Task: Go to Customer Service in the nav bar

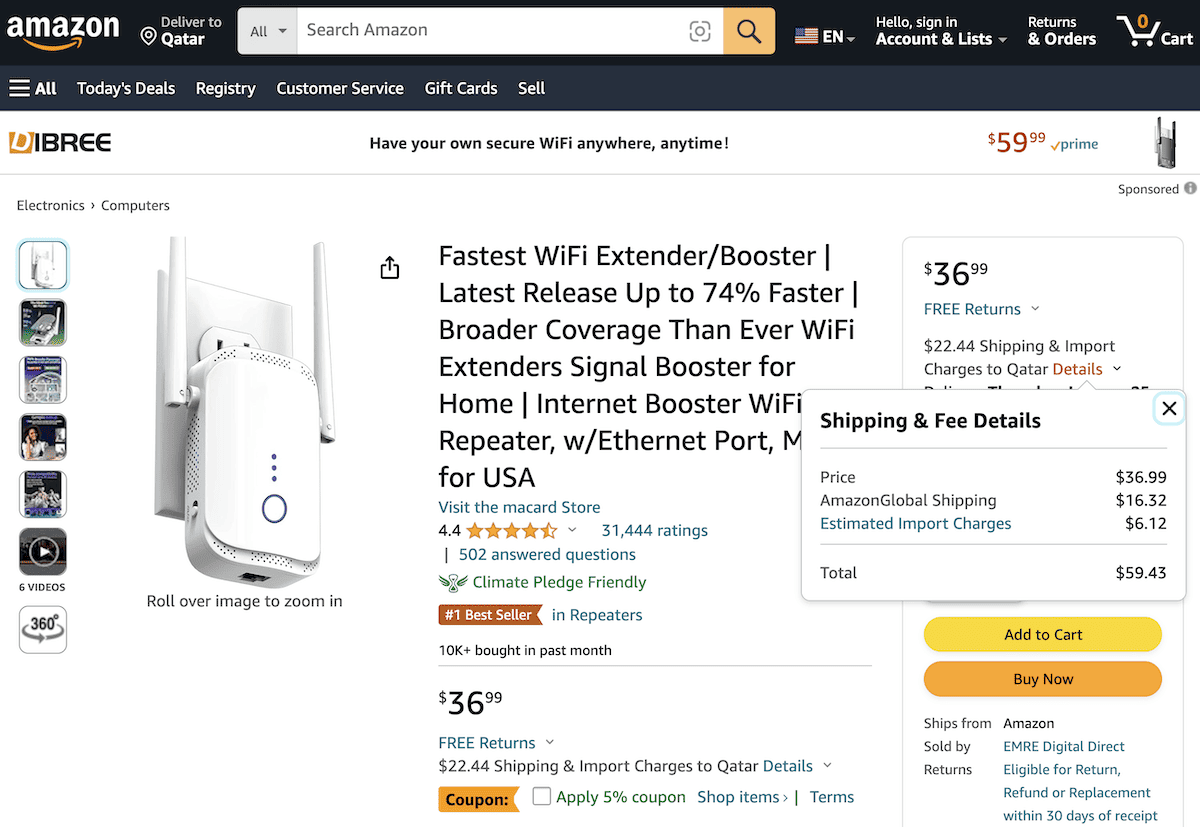Action: click(x=339, y=89)
